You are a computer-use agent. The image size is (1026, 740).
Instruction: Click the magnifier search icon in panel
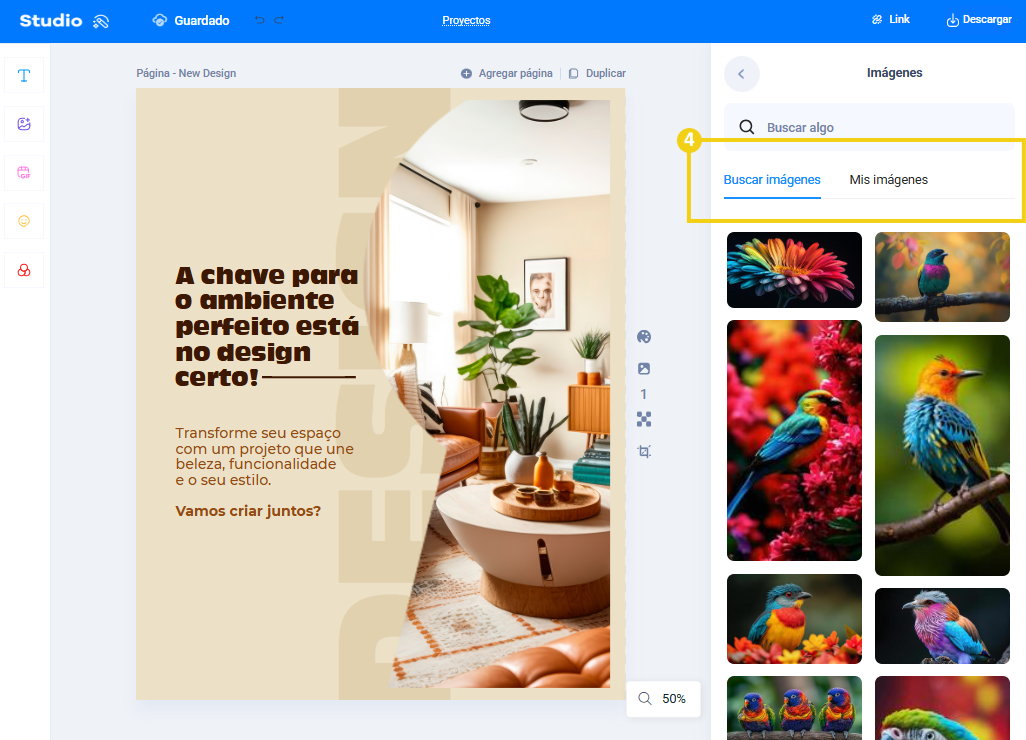(747, 127)
